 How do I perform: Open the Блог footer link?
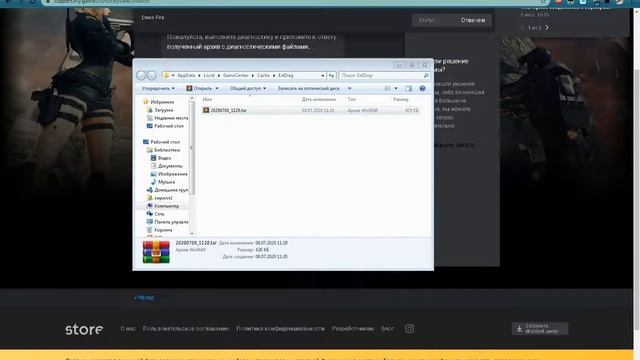(x=387, y=329)
